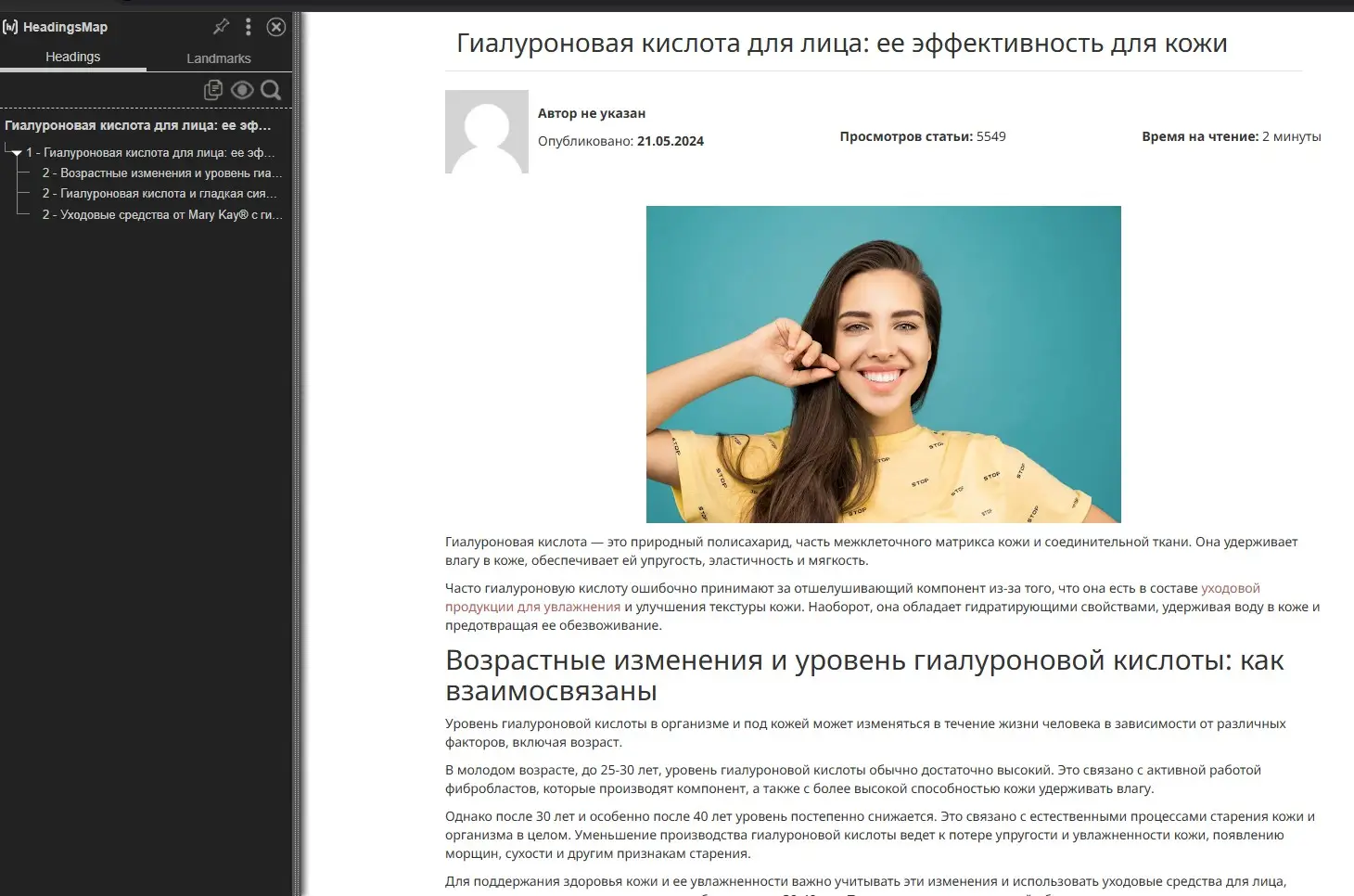Click the publication date '21.05.2024'
The image size is (1354, 896).
(670, 141)
